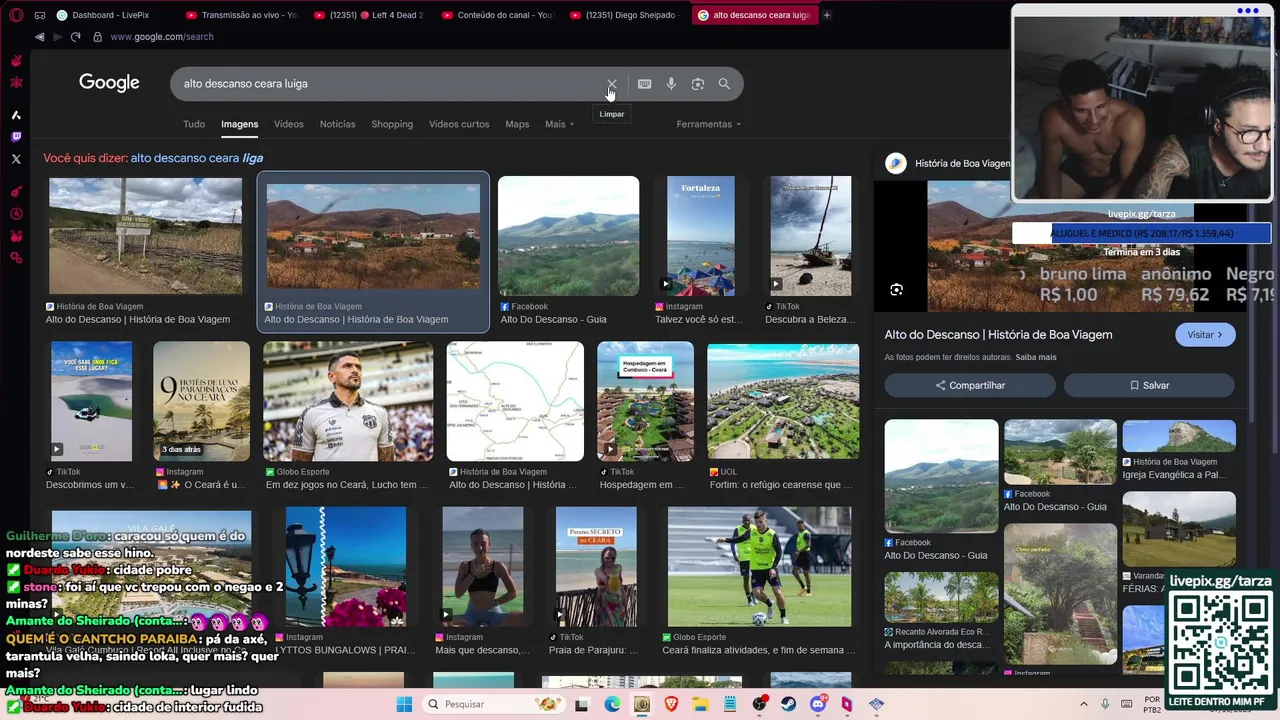Open the UOL Fortim beach resort image
The image size is (1280, 720).
point(783,401)
